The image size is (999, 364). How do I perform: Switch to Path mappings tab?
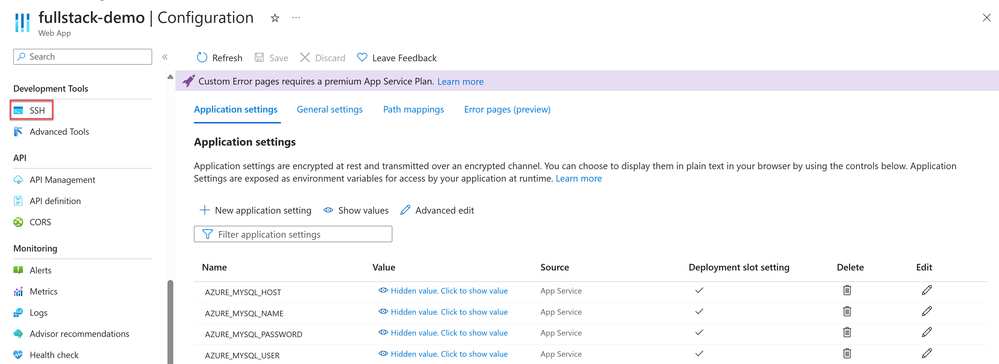pyautogui.click(x=413, y=110)
